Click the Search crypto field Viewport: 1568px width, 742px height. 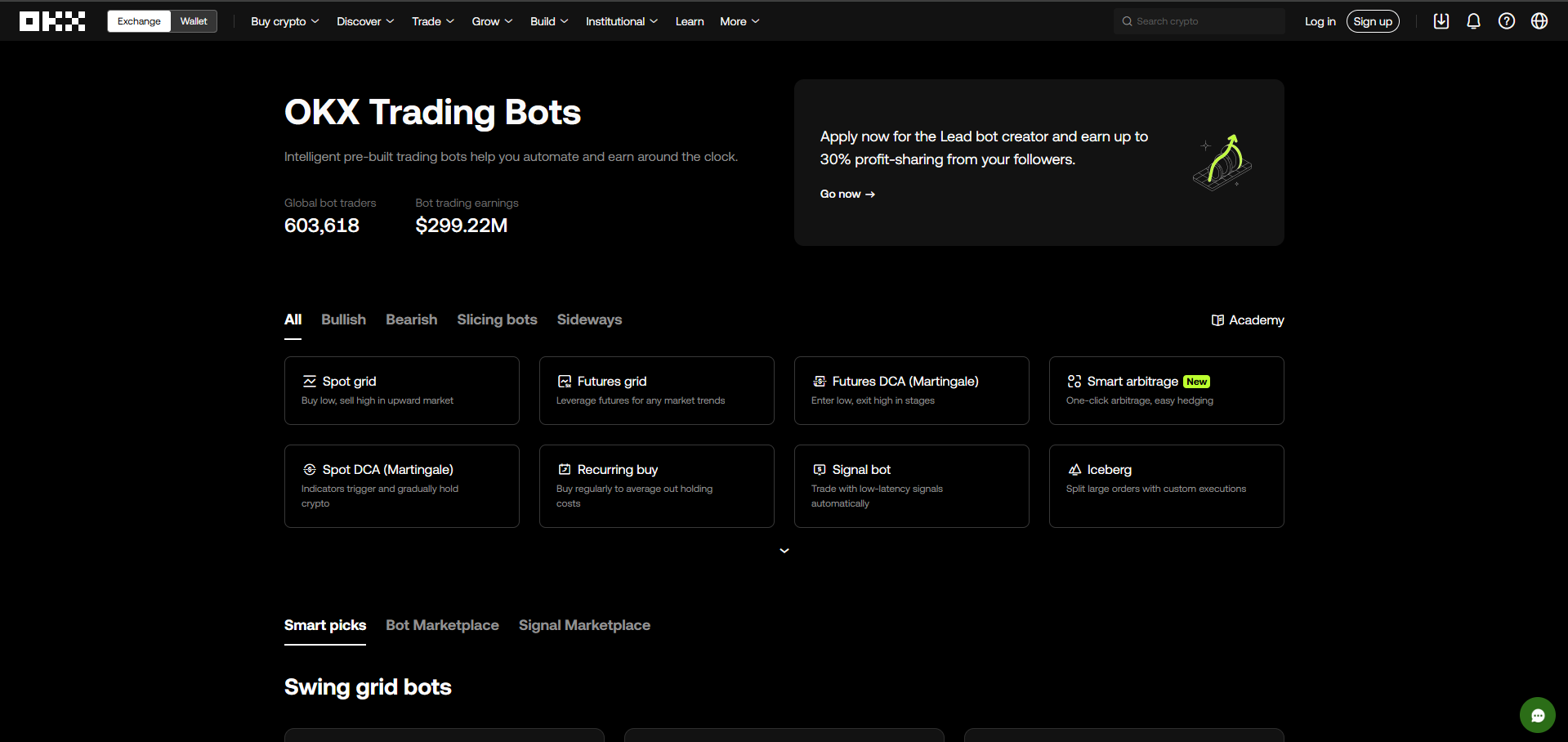coord(1199,21)
